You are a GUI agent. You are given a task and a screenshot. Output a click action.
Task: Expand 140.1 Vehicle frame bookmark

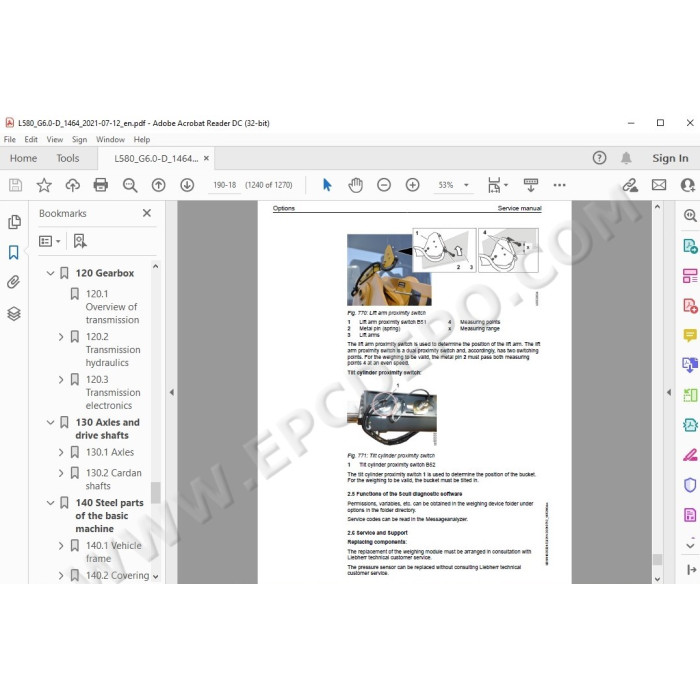click(x=61, y=546)
